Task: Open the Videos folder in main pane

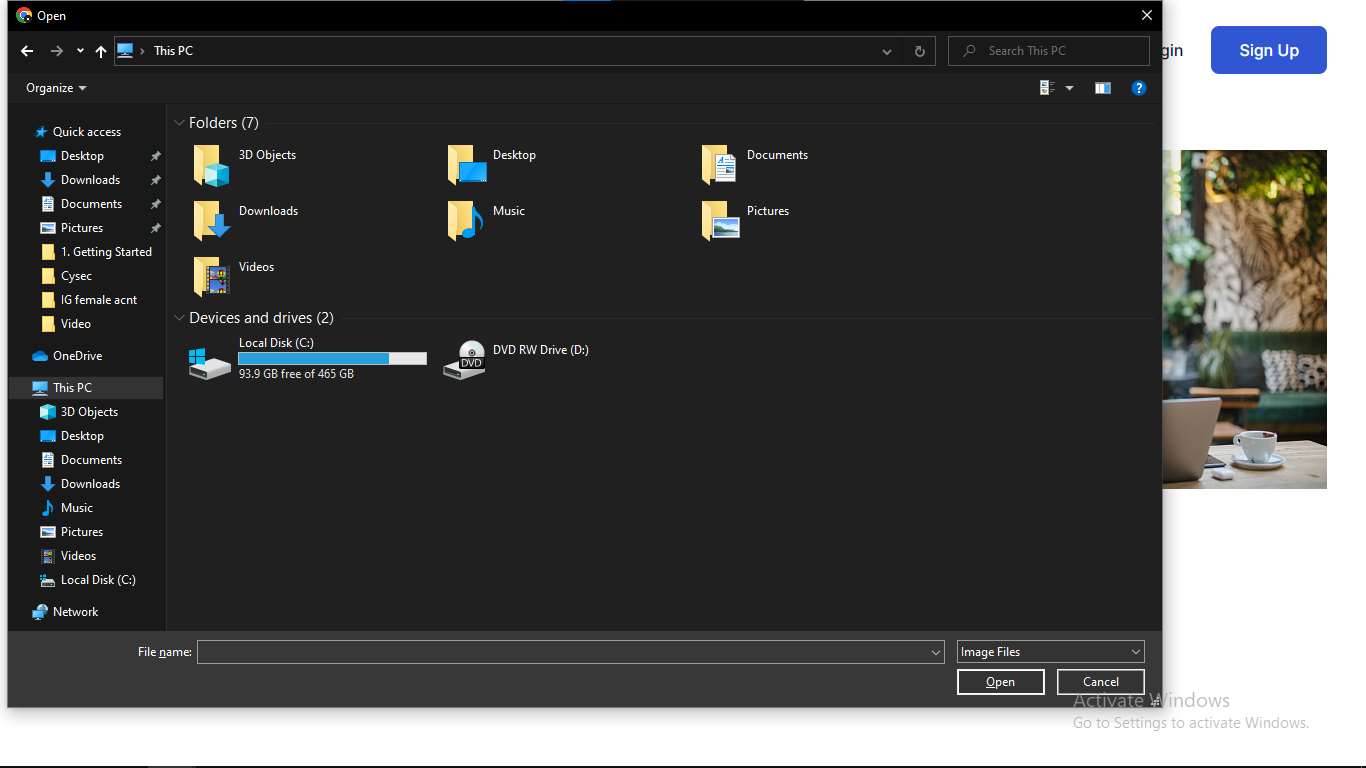Action: tap(234, 277)
